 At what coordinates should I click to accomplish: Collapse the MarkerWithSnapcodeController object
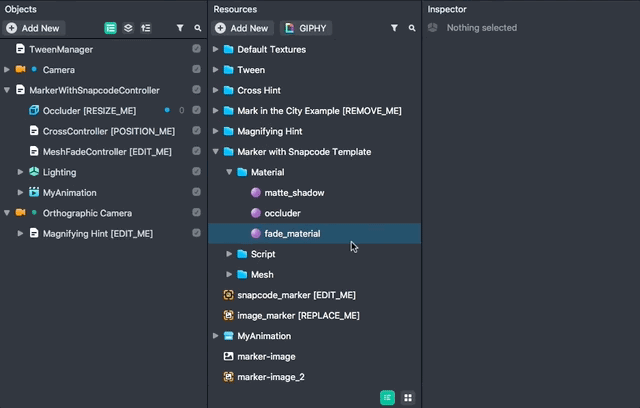tap(7, 90)
